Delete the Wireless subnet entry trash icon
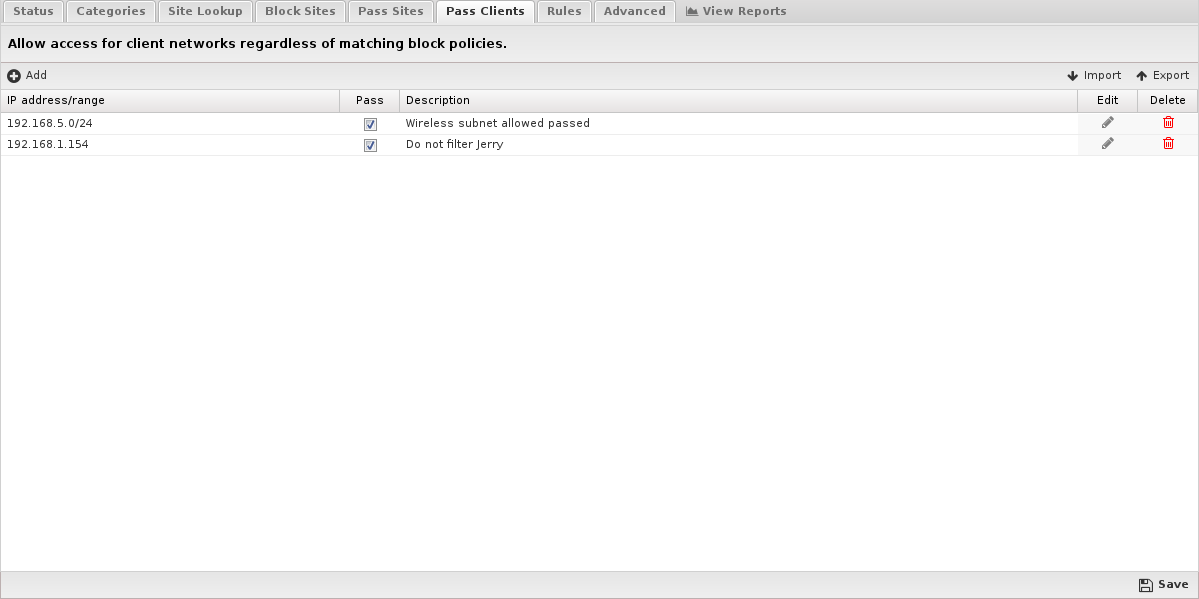Viewport: 1199px width, 599px height. pyautogui.click(x=1168, y=122)
